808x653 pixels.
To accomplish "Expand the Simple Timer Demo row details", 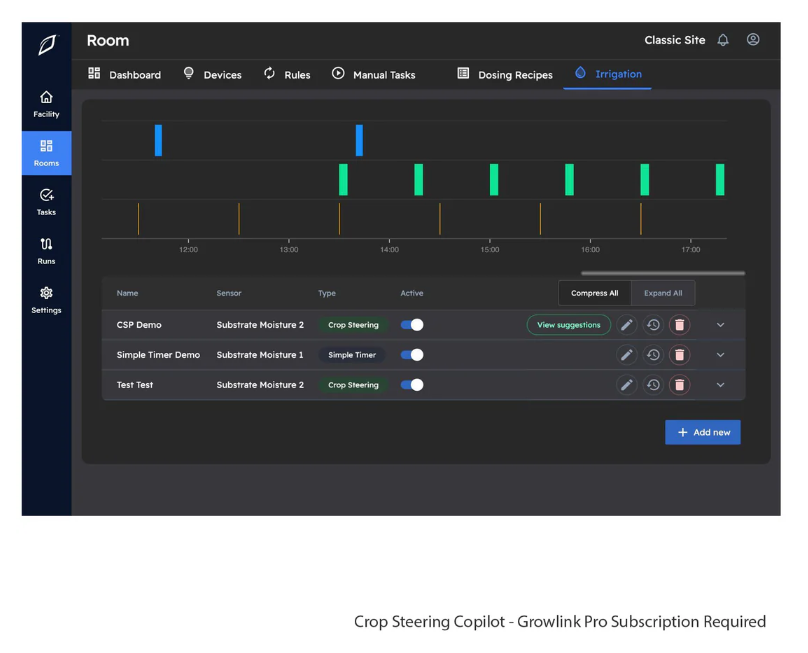I will pos(720,355).
